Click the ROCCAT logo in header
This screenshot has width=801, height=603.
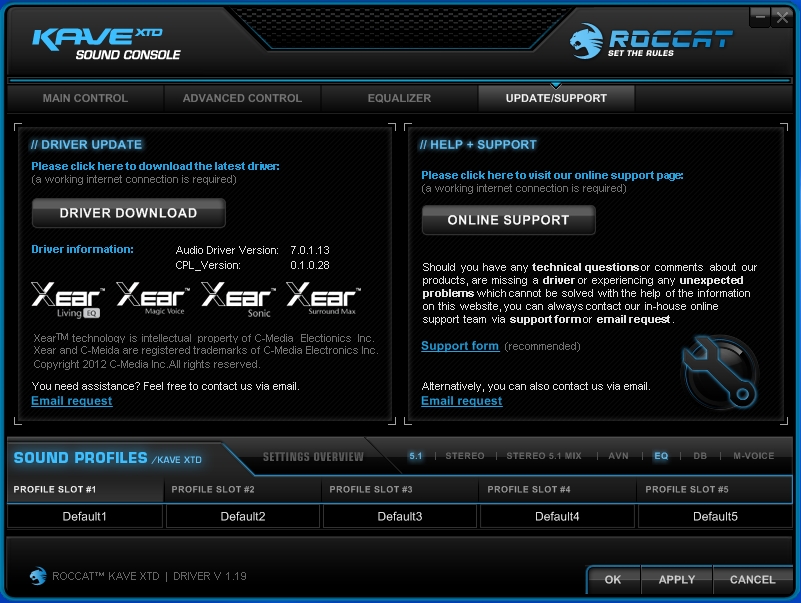point(651,41)
